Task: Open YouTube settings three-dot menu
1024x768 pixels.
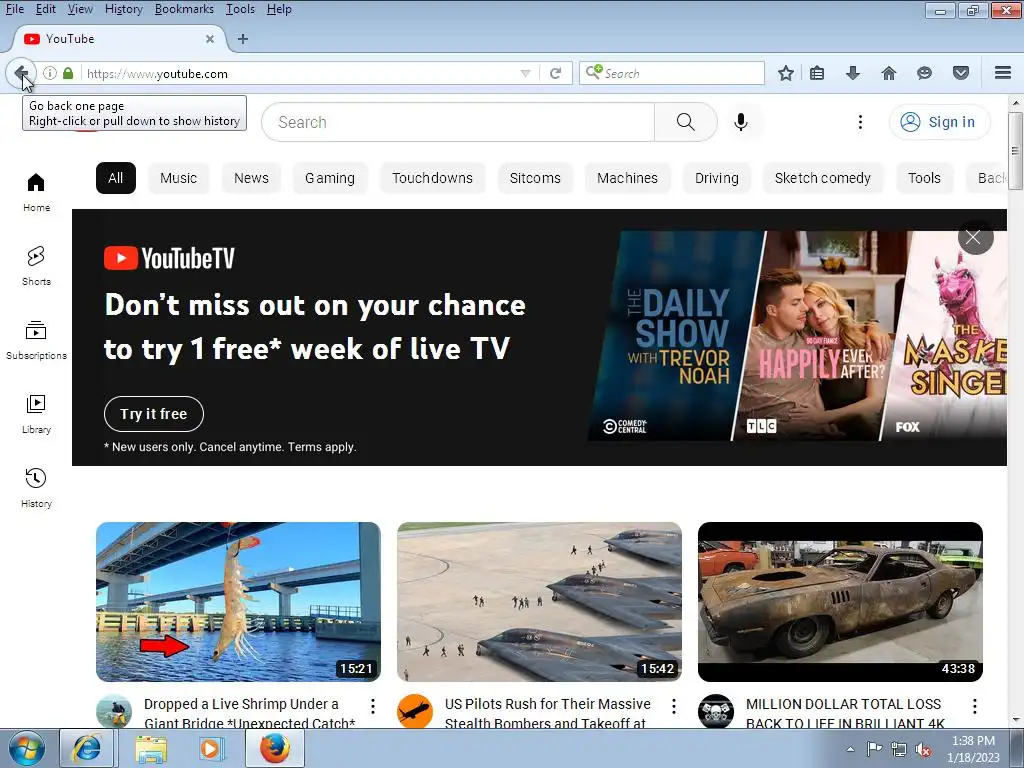Action: coord(860,122)
